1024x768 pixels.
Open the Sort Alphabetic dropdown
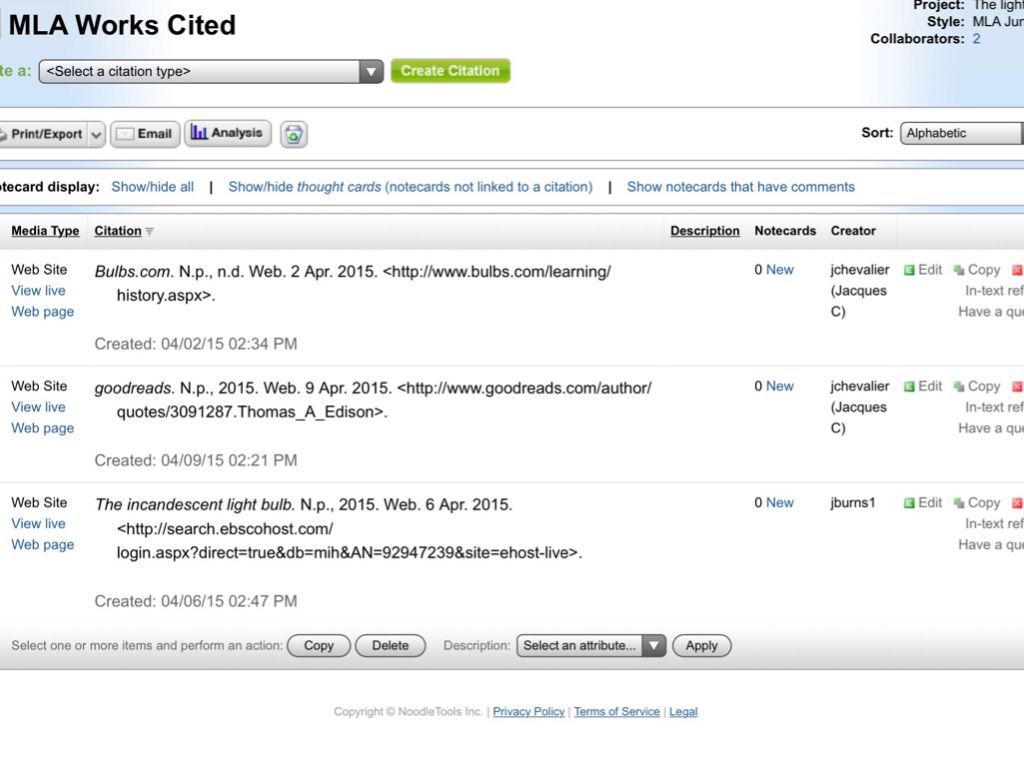(961, 133)
